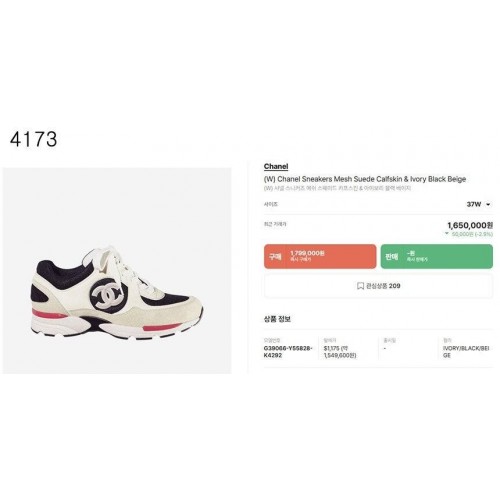Open the size dropdown arrow next to 37W
This screenshot has width=500, height=500.
pyautogui.click(x=488, y=205)
